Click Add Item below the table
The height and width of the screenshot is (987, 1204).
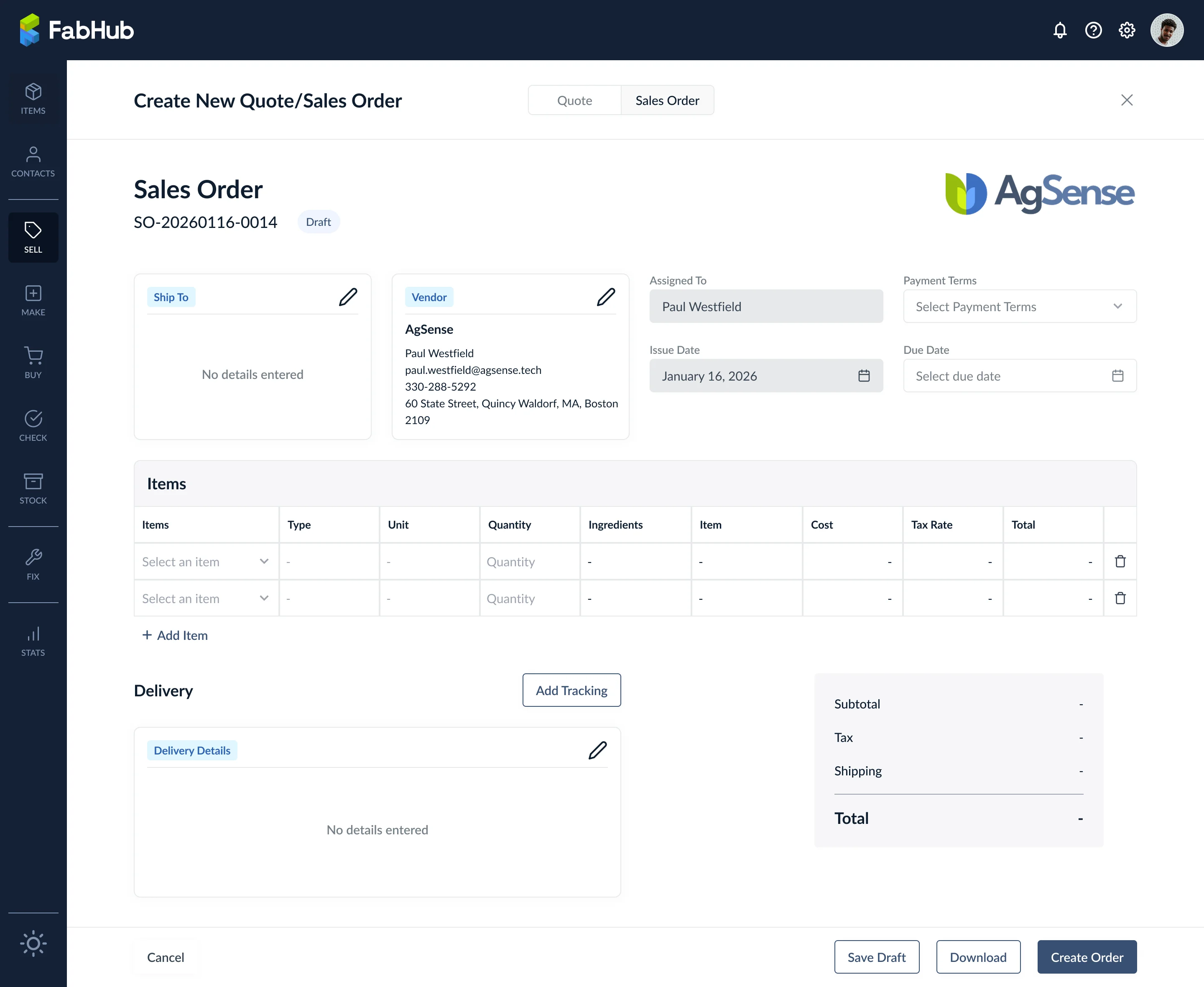[x=175, y=635]
